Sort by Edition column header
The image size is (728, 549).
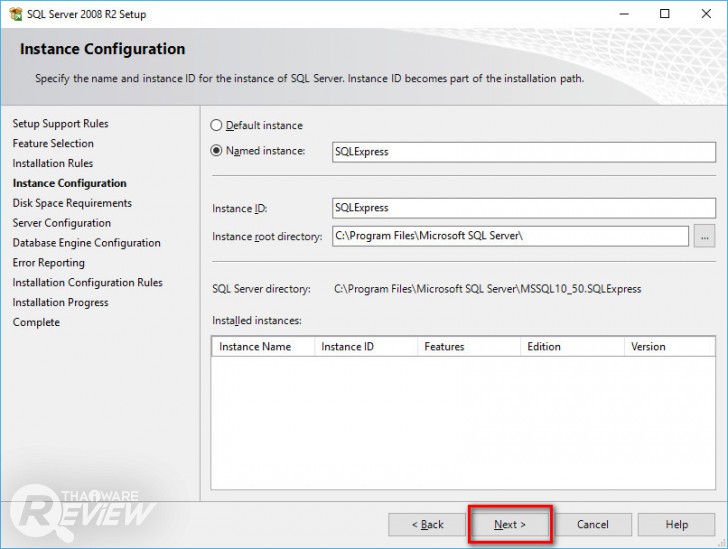coord(572,346)
